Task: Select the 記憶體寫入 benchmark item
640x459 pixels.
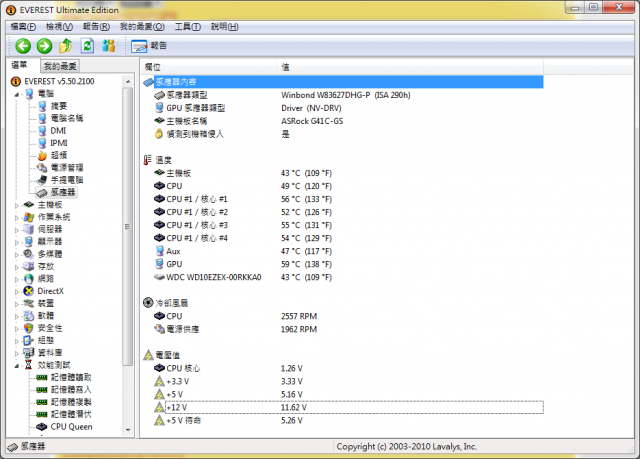Action: click(71, 390)
